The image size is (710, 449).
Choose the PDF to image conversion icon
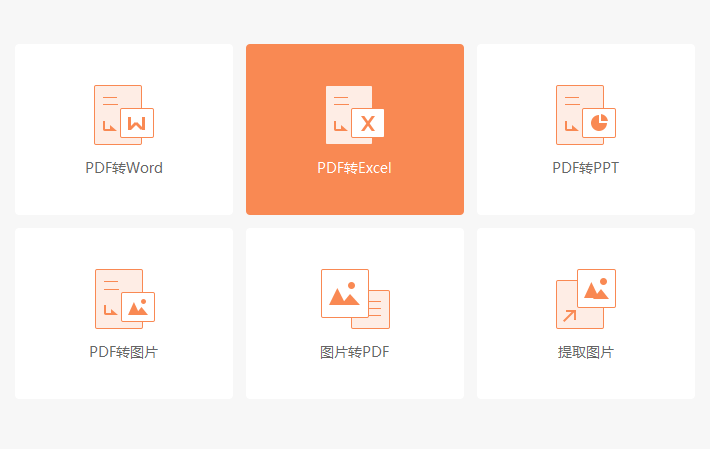pos(125,299)
